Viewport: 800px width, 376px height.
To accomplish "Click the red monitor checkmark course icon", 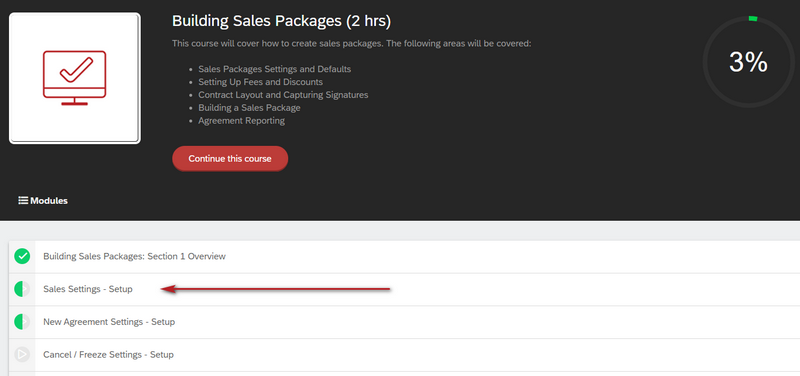I will click(74, 78).
